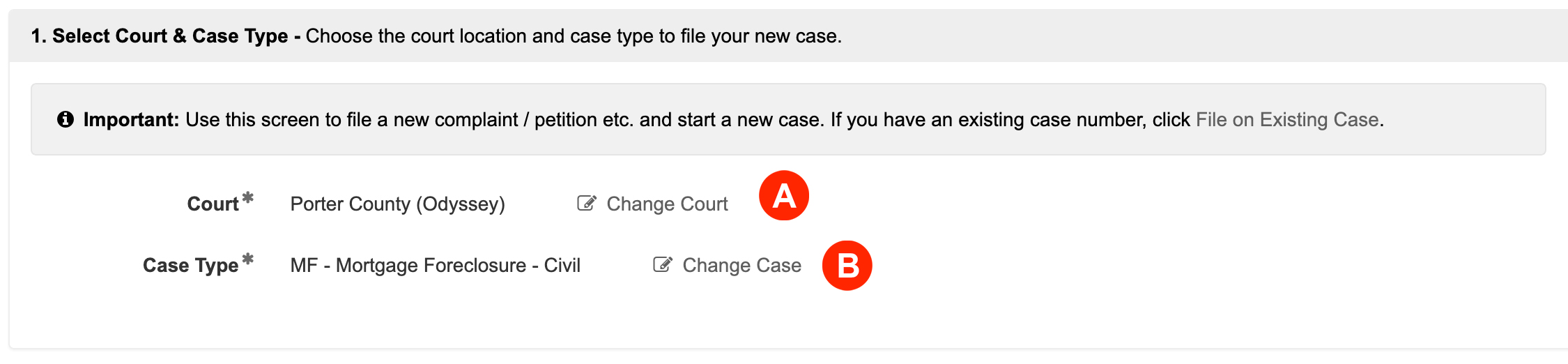
Task: Click the Change Case link text
Action: [x=741, y=265]
